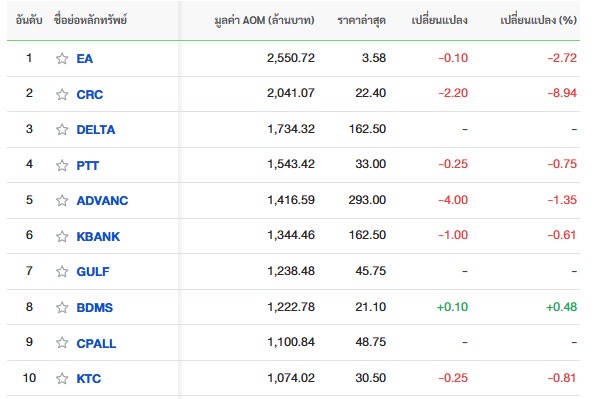Star the ADVANC stock row
600x399 pixels.
tap(62, 200)
